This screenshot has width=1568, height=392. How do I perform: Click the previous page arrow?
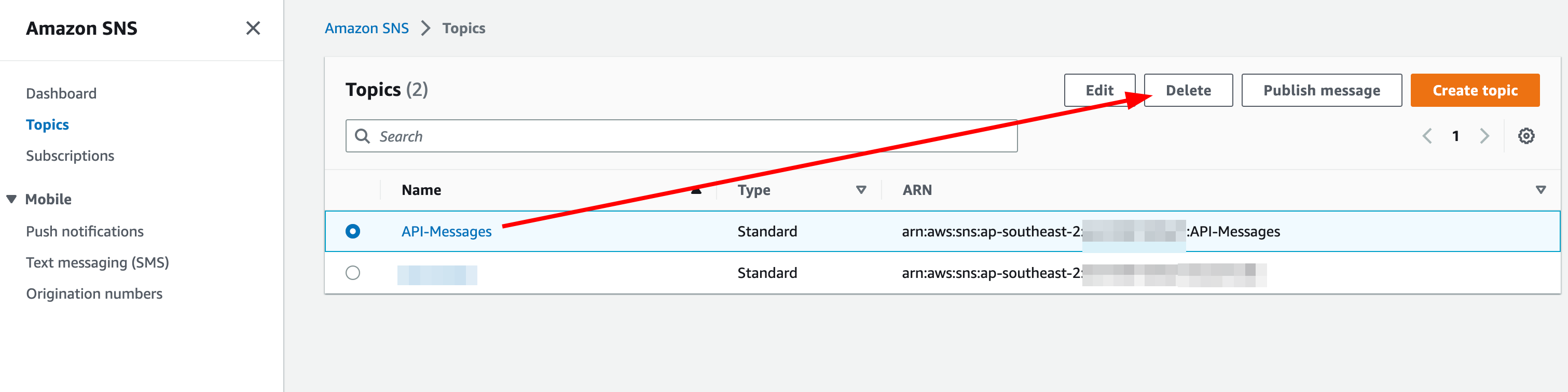1427,136
